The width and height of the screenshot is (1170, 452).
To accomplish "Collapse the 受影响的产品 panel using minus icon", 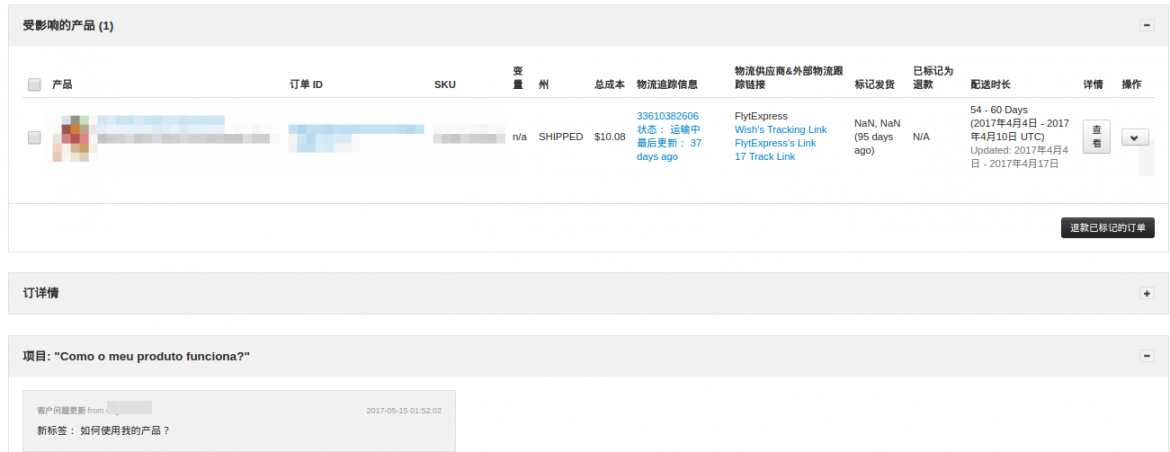I will coord(1147,25).
